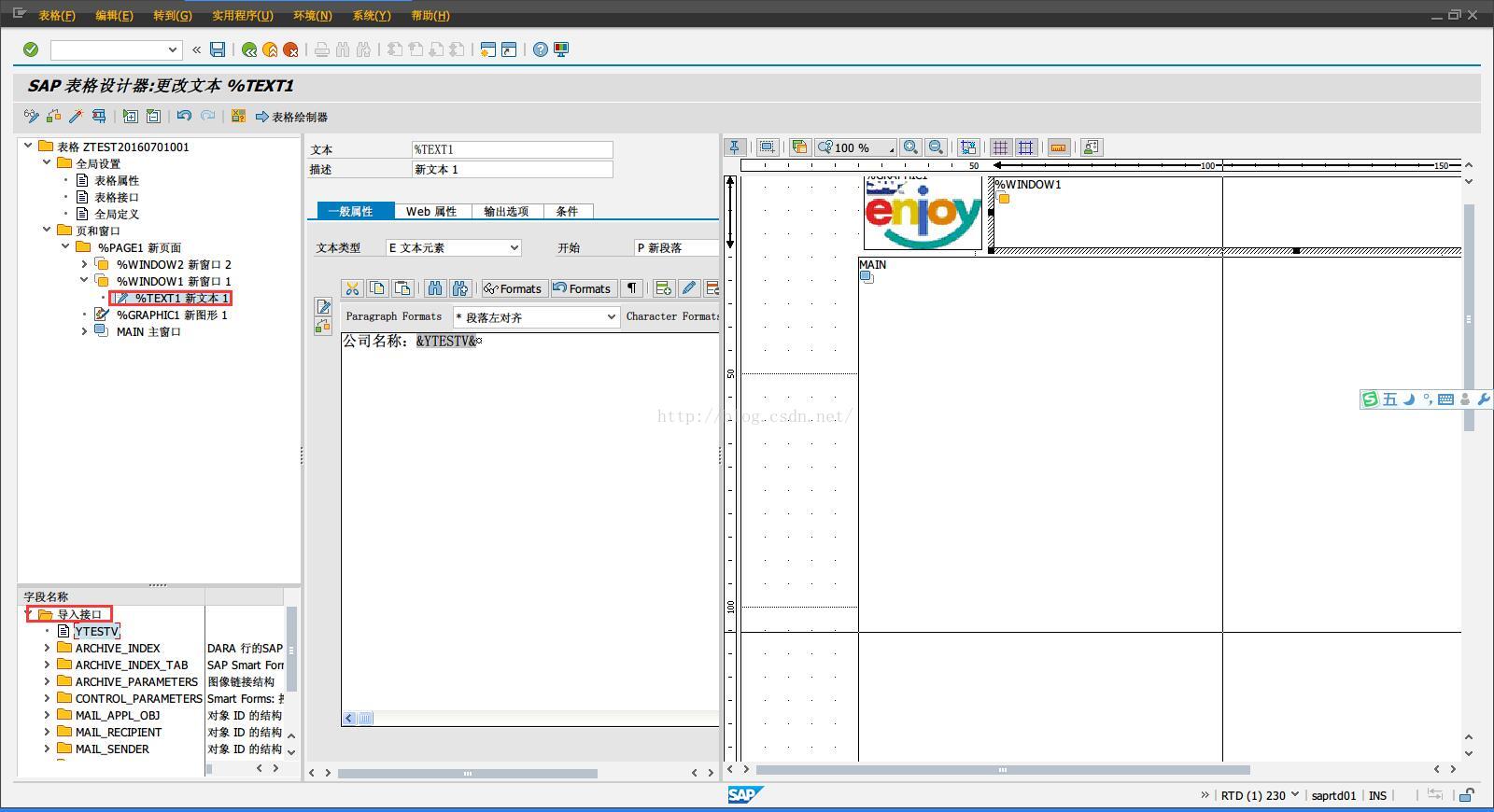Click the Customize local layout monitor icon
Image resolution: width=1494 pixels, height=812 pixels.
(x=561, y=49)
